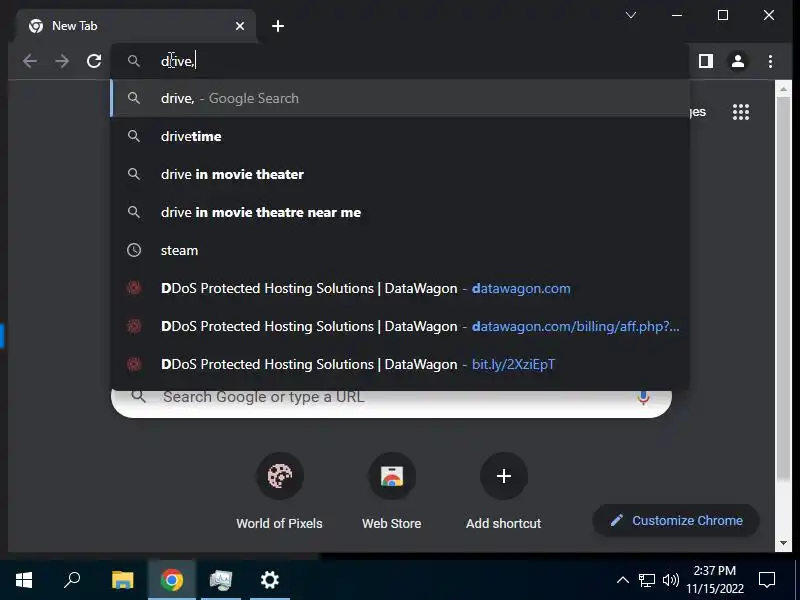Image resolution: width=800 pixels, height=600 pixels.
Task: Choose the 'drive, - Google Search' suggestion
Action: click(399, 98)
